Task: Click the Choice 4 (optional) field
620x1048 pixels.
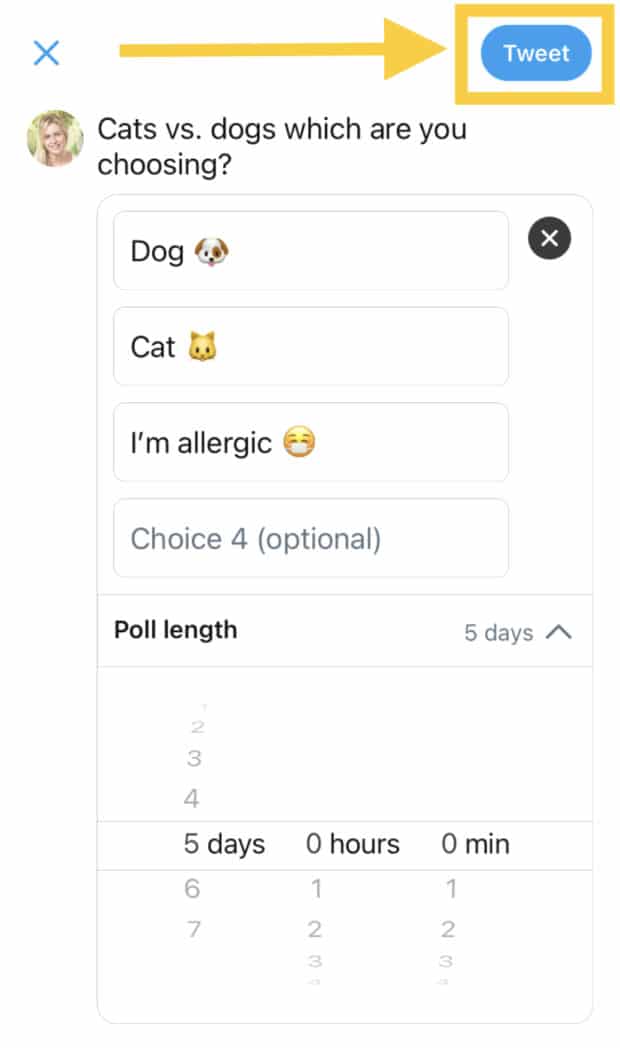Action: 310,539
